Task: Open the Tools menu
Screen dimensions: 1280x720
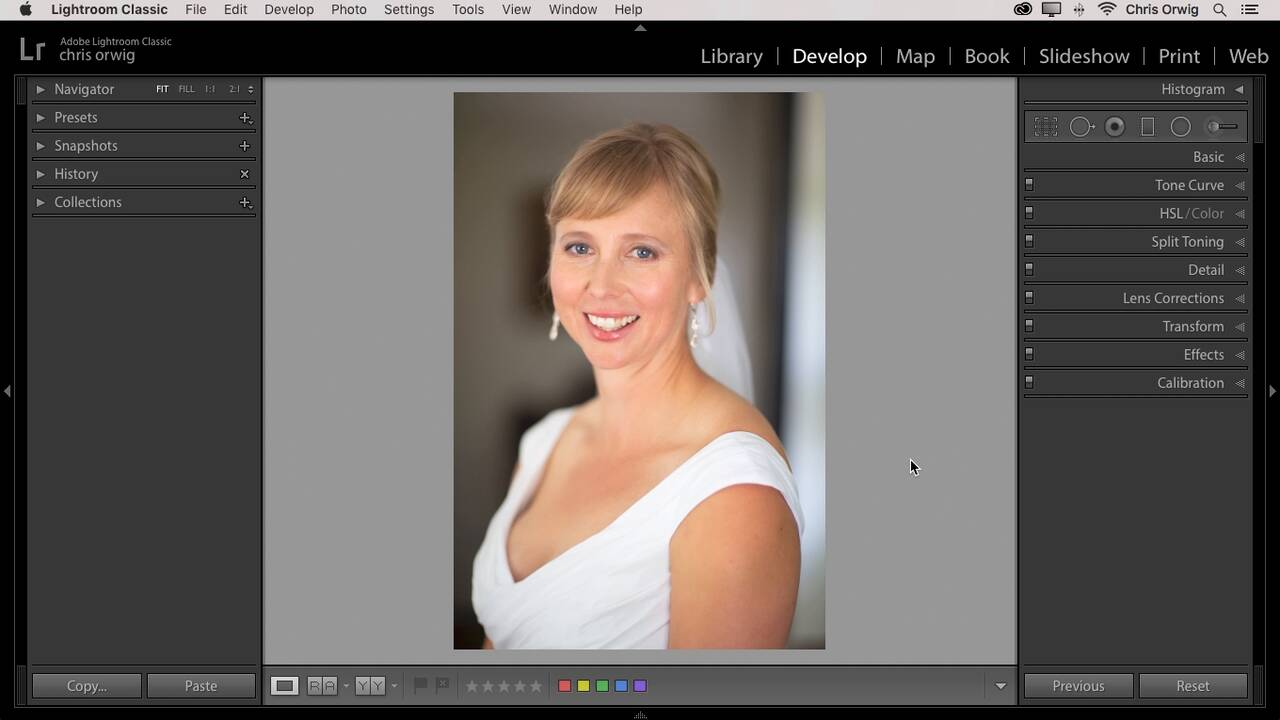Action: 468,9
